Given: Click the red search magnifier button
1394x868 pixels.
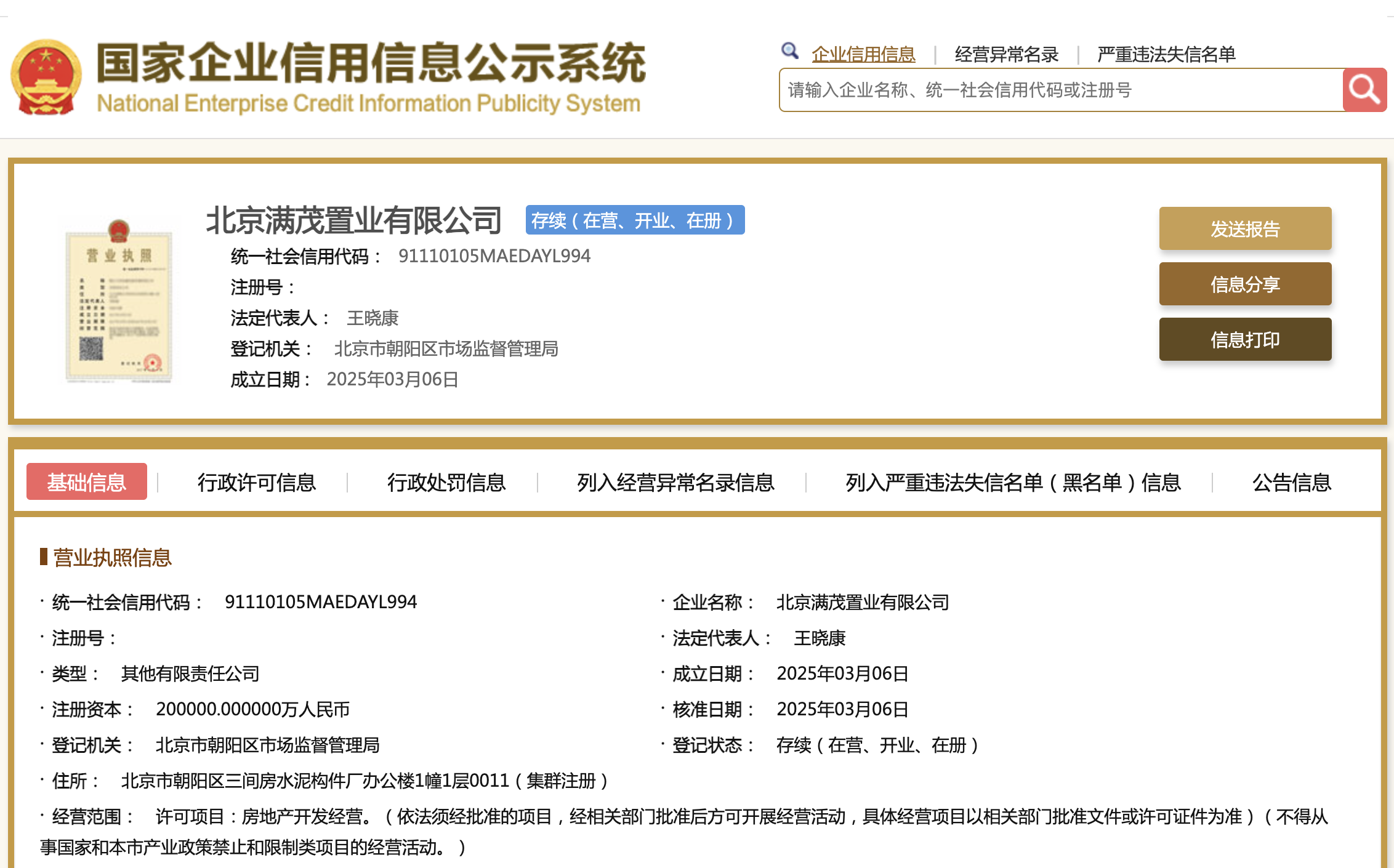Looking at the screenshot, I should pos(1364,90).
